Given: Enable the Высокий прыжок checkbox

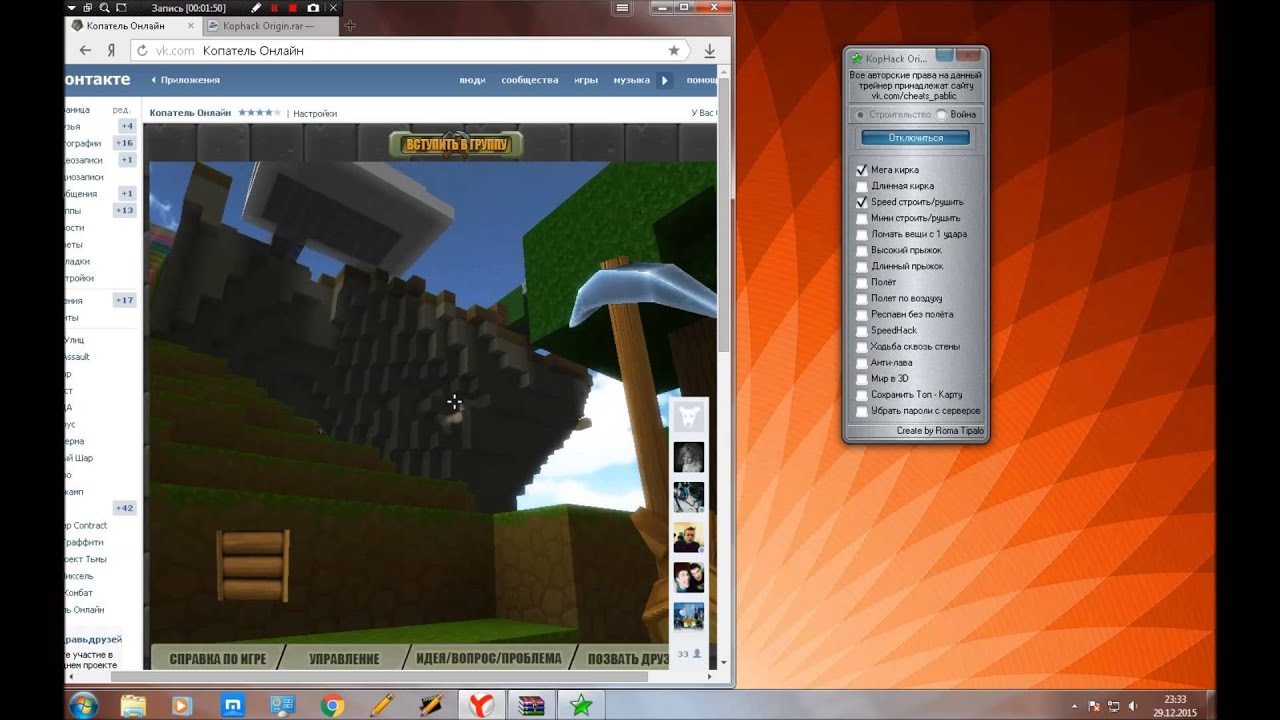Looking at the screenshot, I should [x=862, y=250].
